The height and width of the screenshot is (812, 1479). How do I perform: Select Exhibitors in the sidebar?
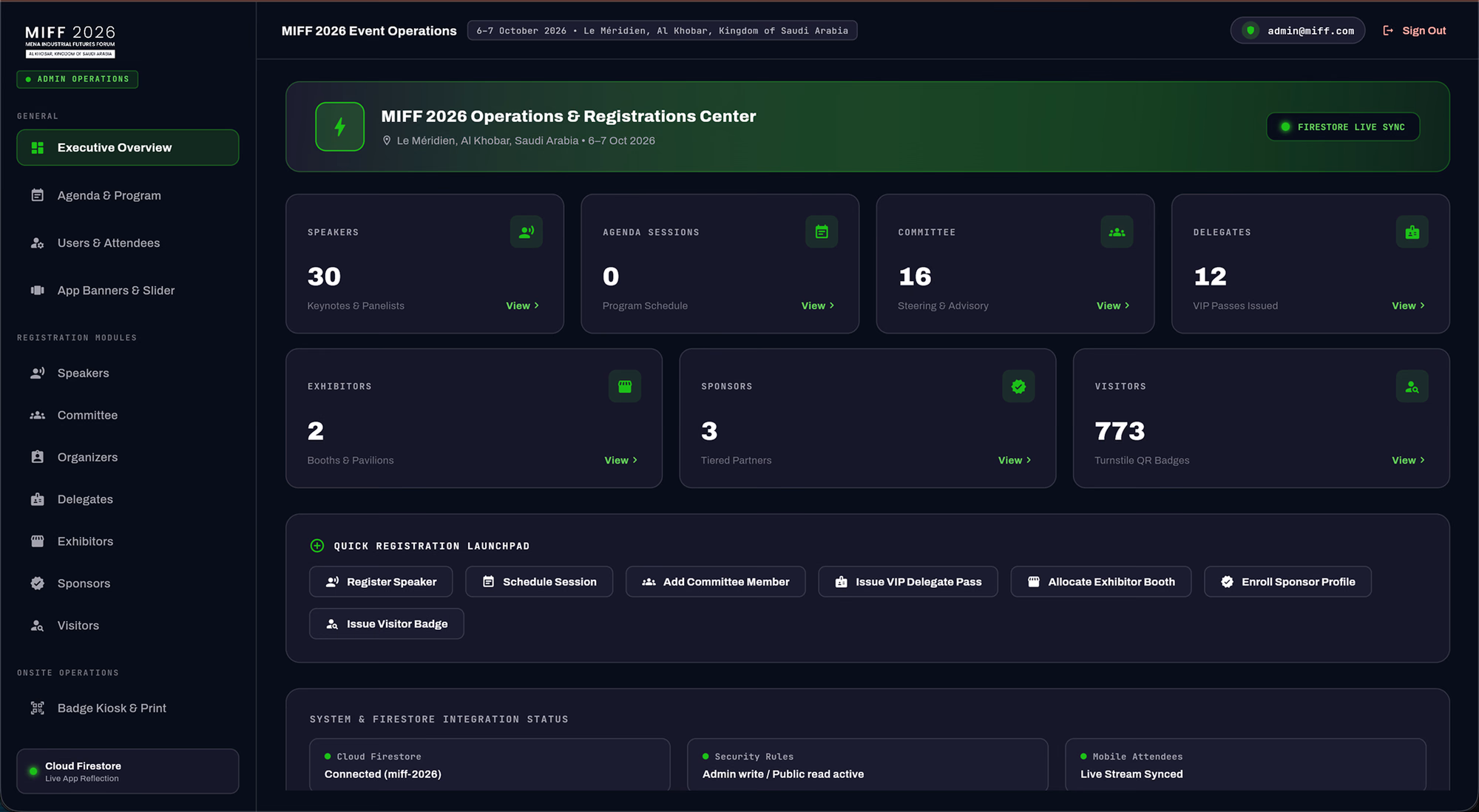click(128, 541)
